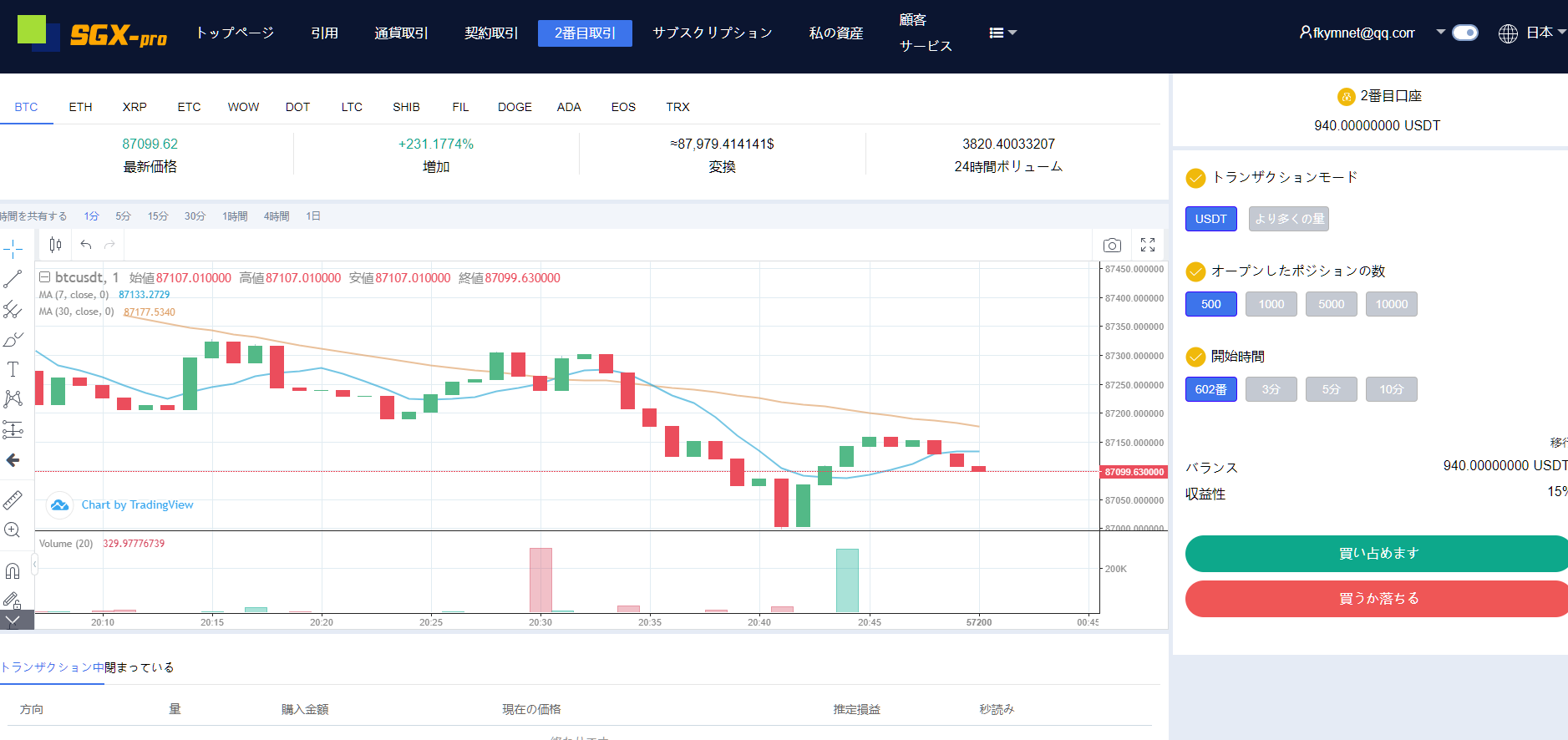Switch to the トランザクション中 orders tab
The width and height of the screenshot is (1568, 740).
[x=53, y=667]
